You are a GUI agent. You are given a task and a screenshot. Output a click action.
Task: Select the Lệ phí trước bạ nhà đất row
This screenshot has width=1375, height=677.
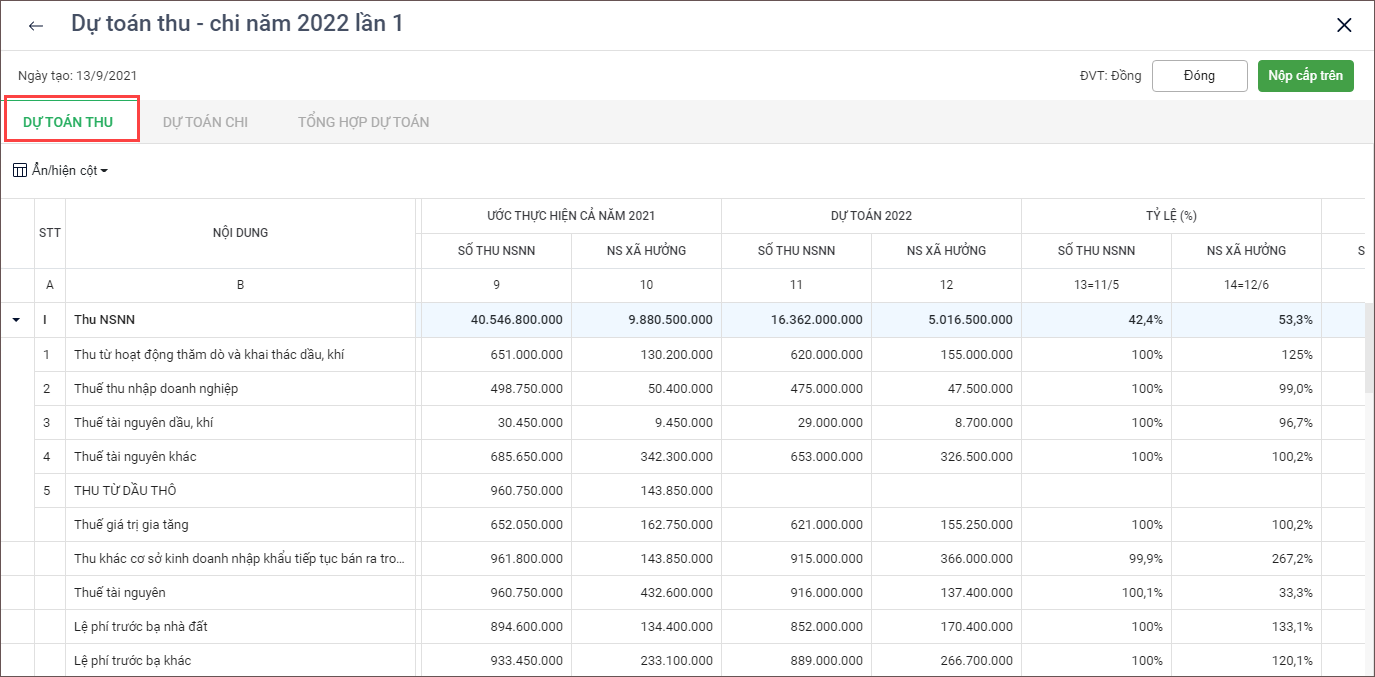tap(141, 627)
